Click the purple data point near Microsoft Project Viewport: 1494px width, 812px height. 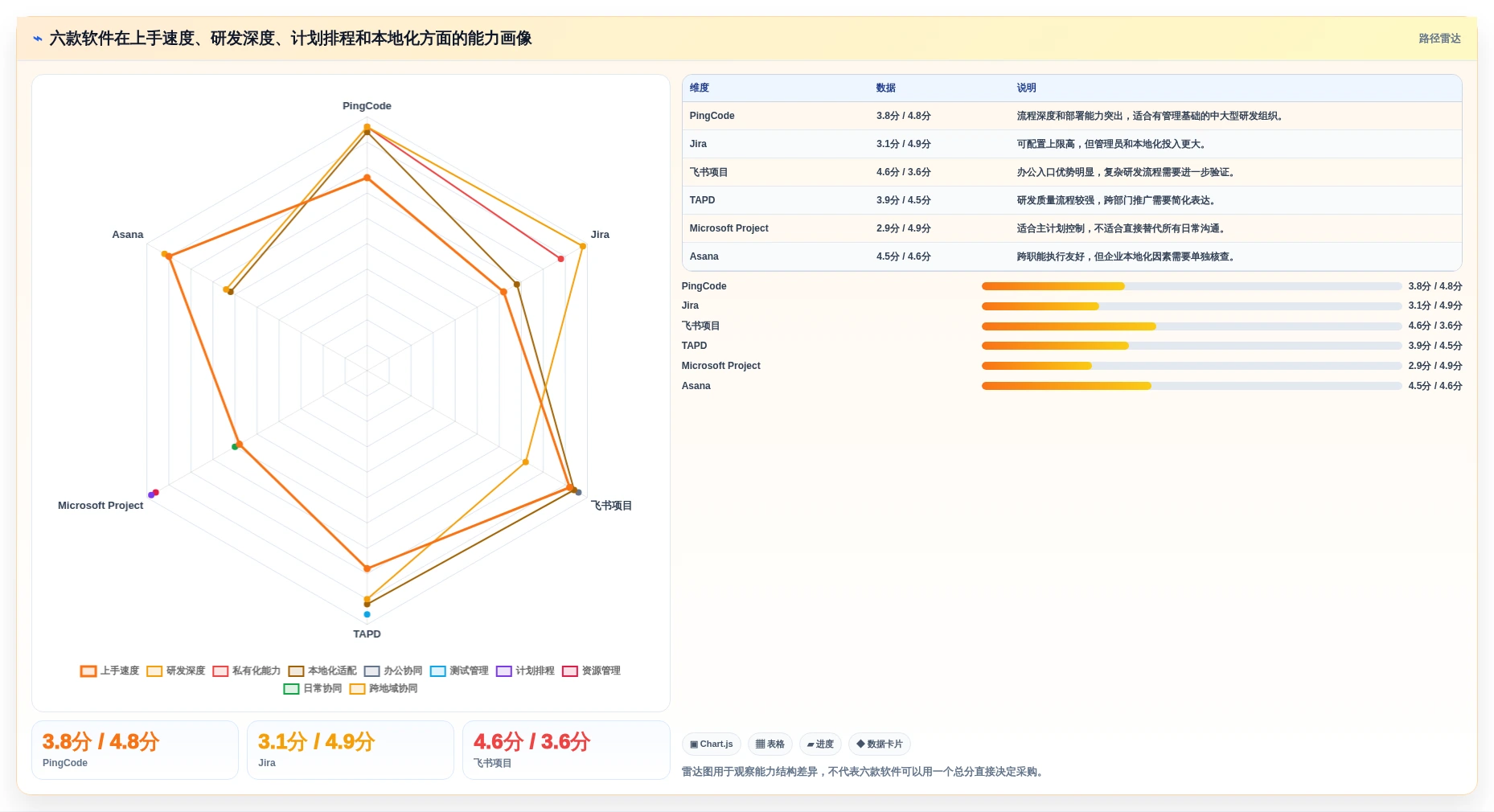pos(150,495)
